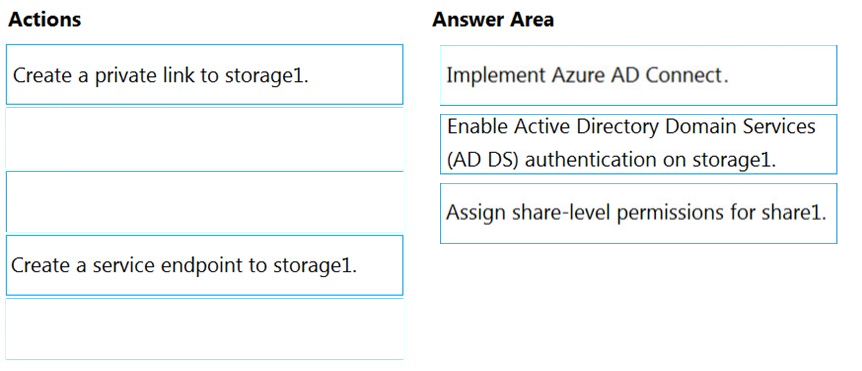Click the empty second slot in Actions list
Screen dimensions: 862x371
click(x=205, y=139)
